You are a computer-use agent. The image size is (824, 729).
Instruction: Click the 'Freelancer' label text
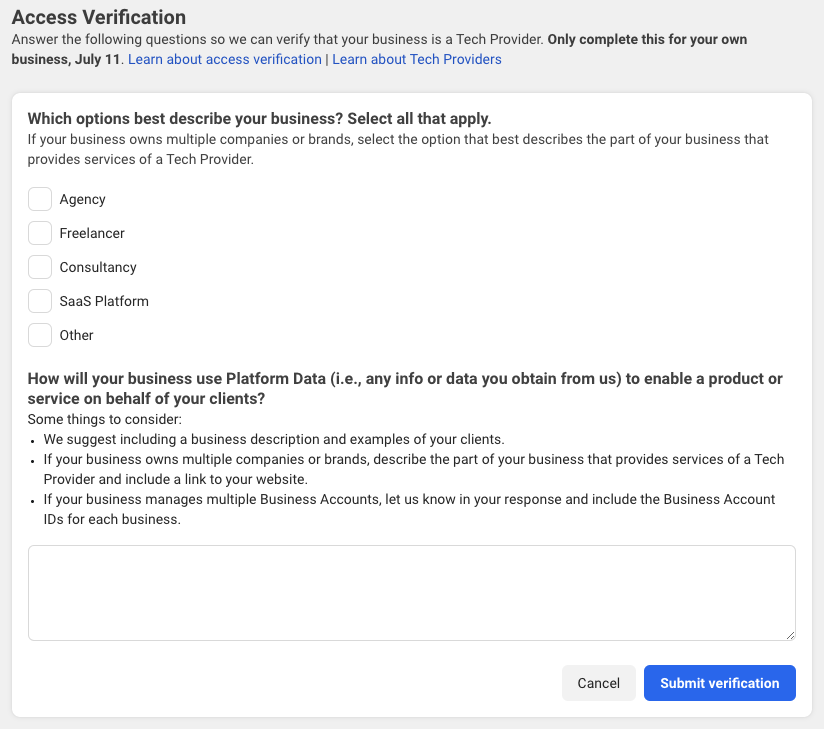pyautogui.click(x=92, y=233)
